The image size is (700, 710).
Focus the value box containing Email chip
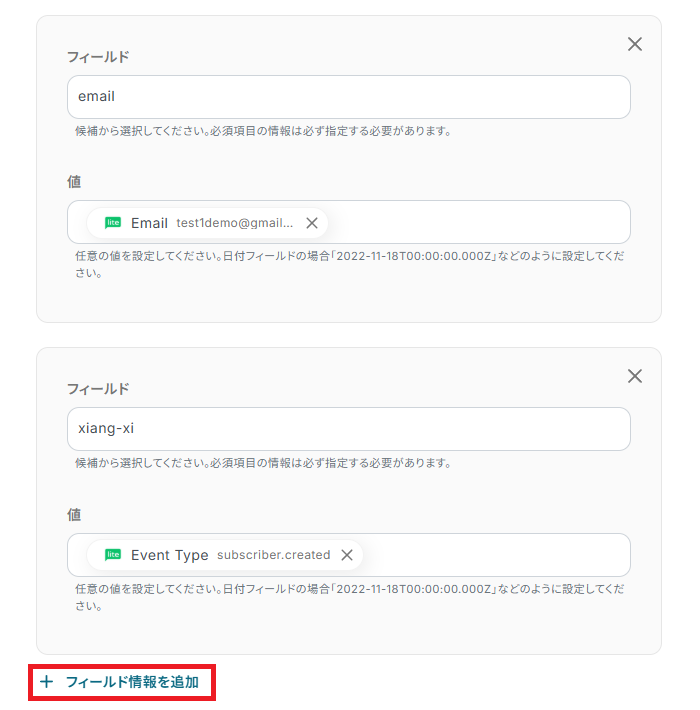tap(349, 222)
